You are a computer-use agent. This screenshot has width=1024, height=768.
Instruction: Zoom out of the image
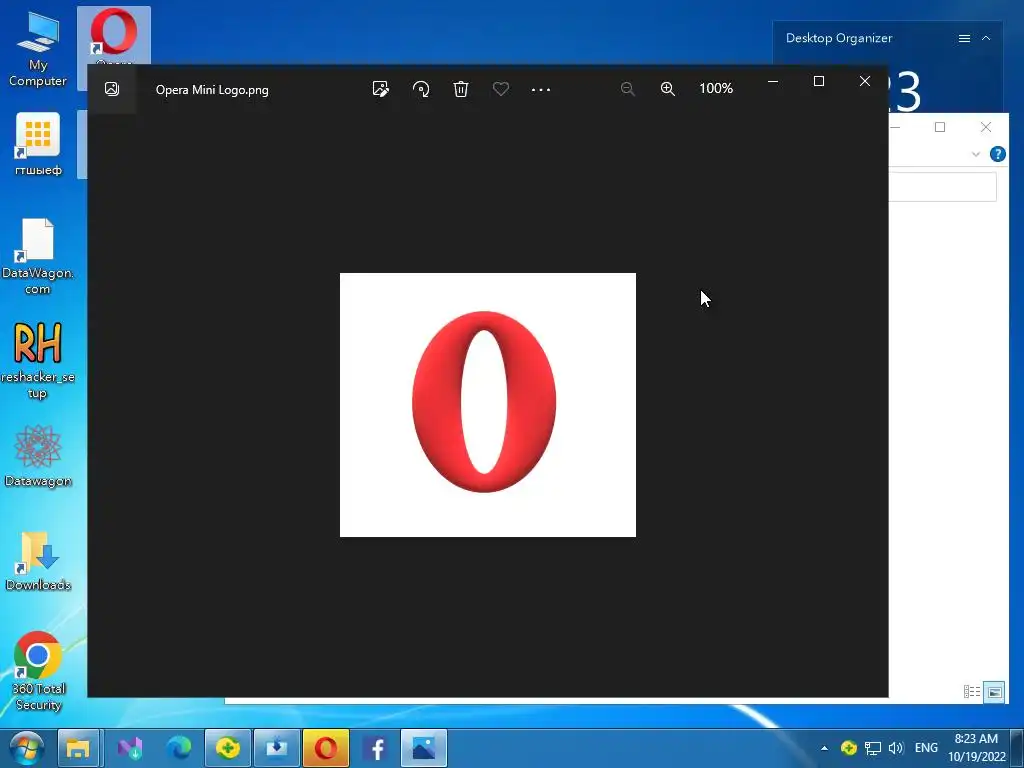(628, 89)
